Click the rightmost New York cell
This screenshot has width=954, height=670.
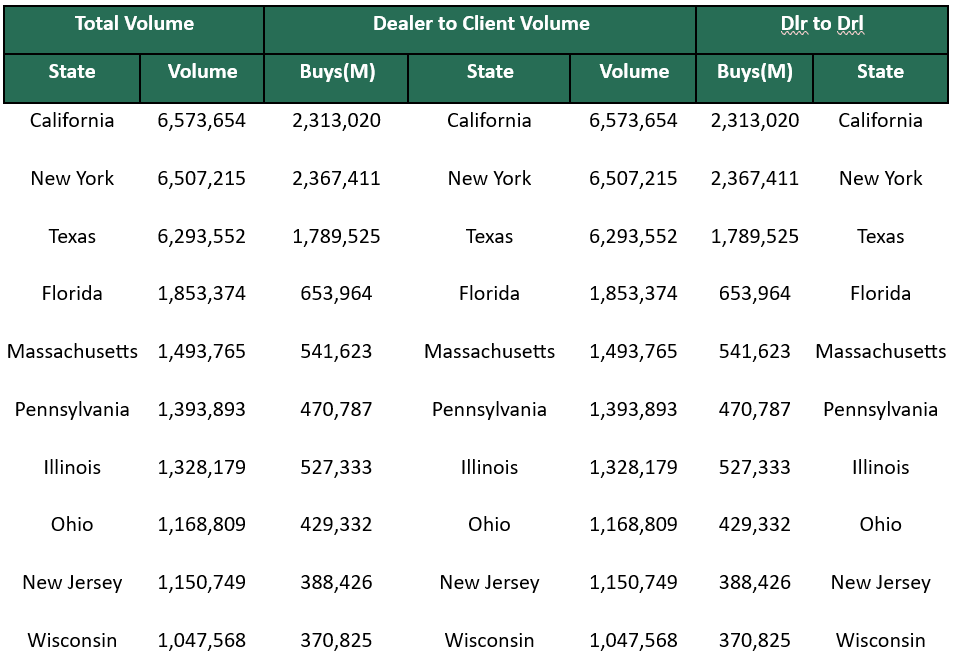click(x=880, y=179)
